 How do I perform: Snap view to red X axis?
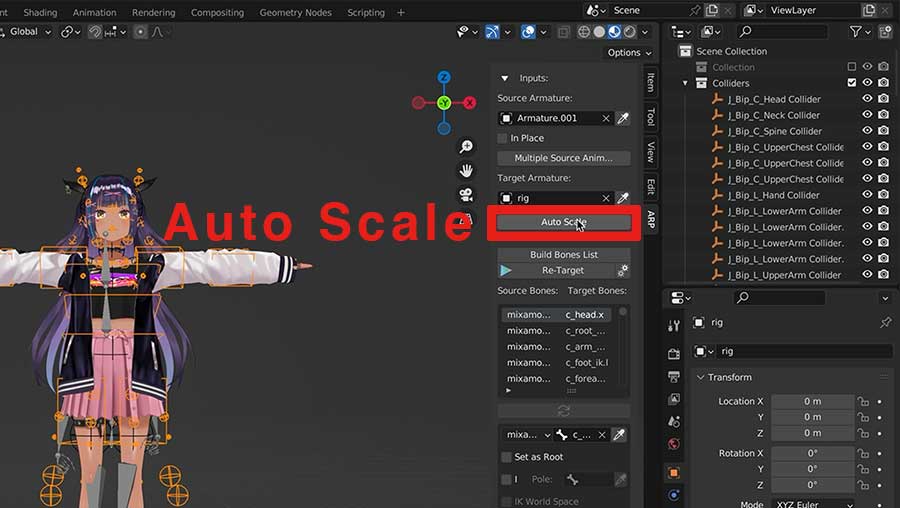(470, 103)
